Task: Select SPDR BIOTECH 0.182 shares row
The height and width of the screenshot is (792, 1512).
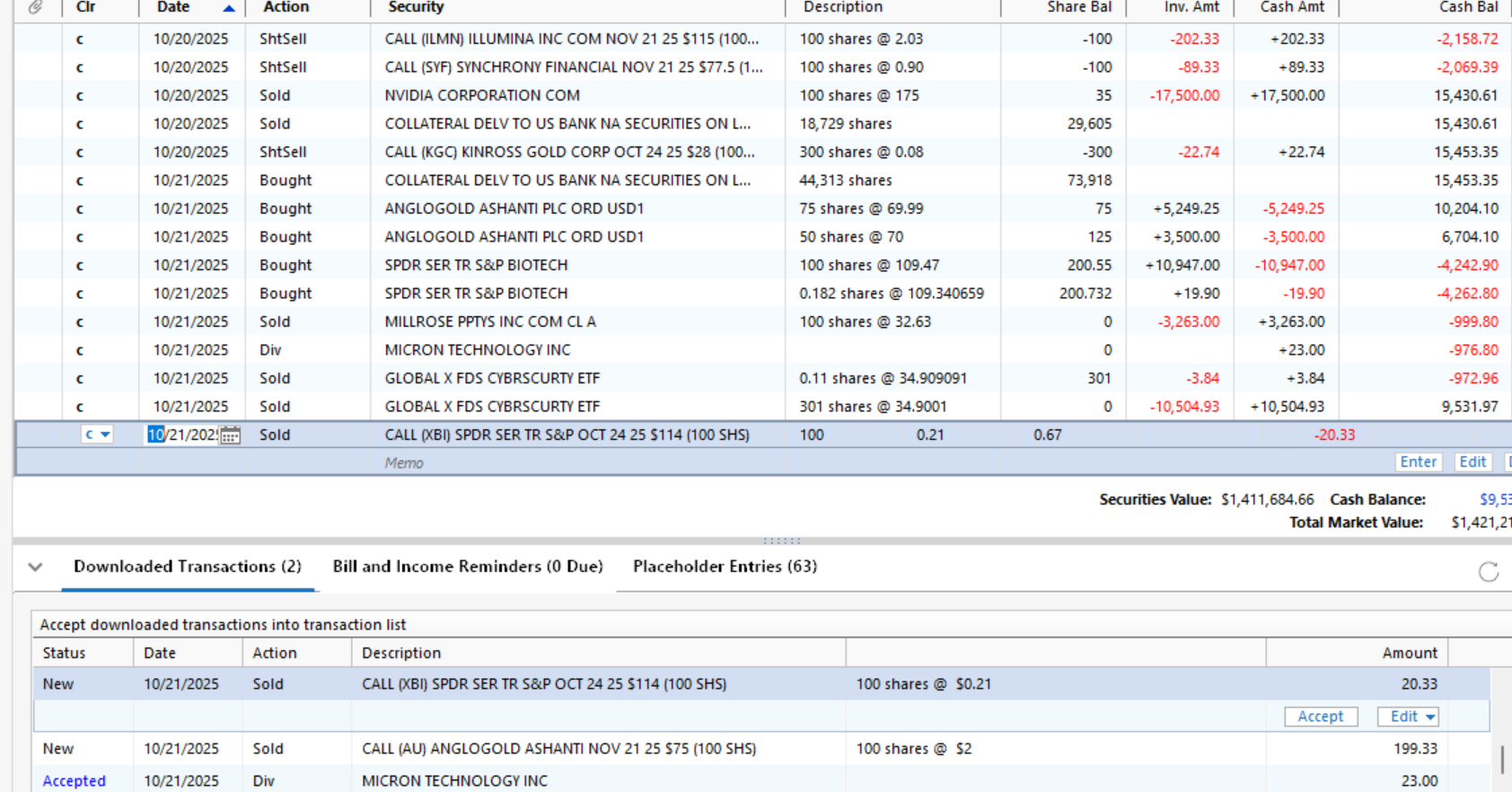Action: [x=763, y=294]
